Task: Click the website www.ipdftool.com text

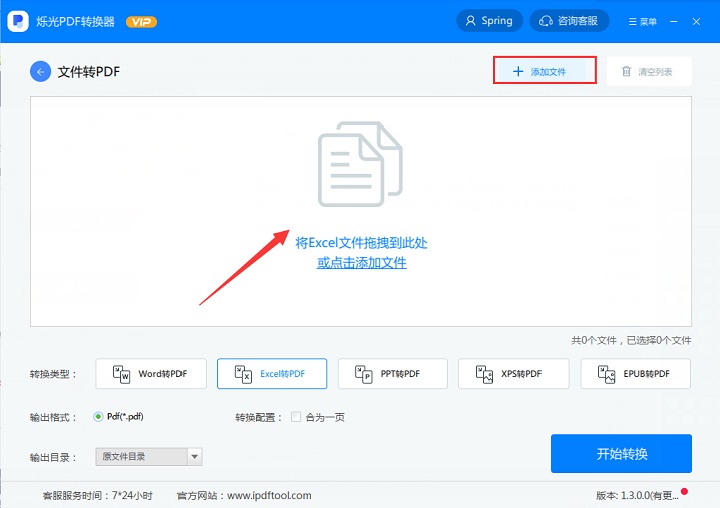Action: click(x=269, y=496)
